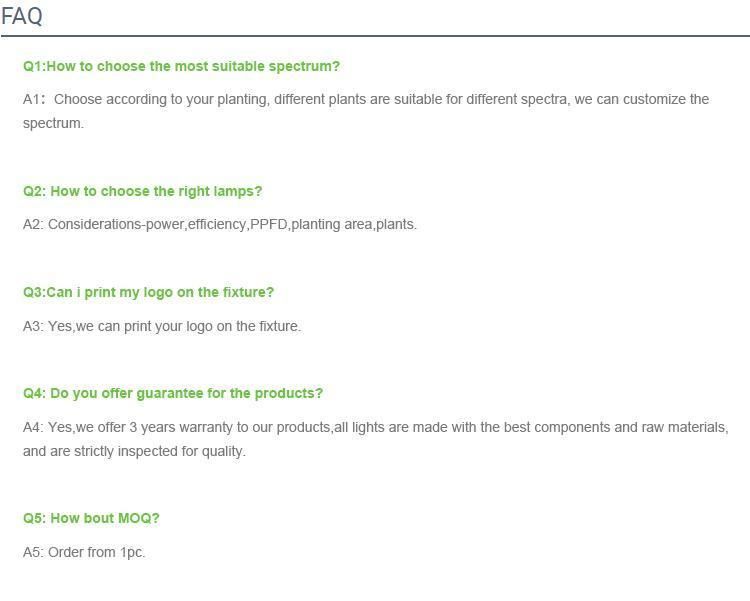The height and width of the screenshot is (601, 750).
Task: Select Q2 about choosing right lamps
Action: pyautogui.click(x=143, y=191)
